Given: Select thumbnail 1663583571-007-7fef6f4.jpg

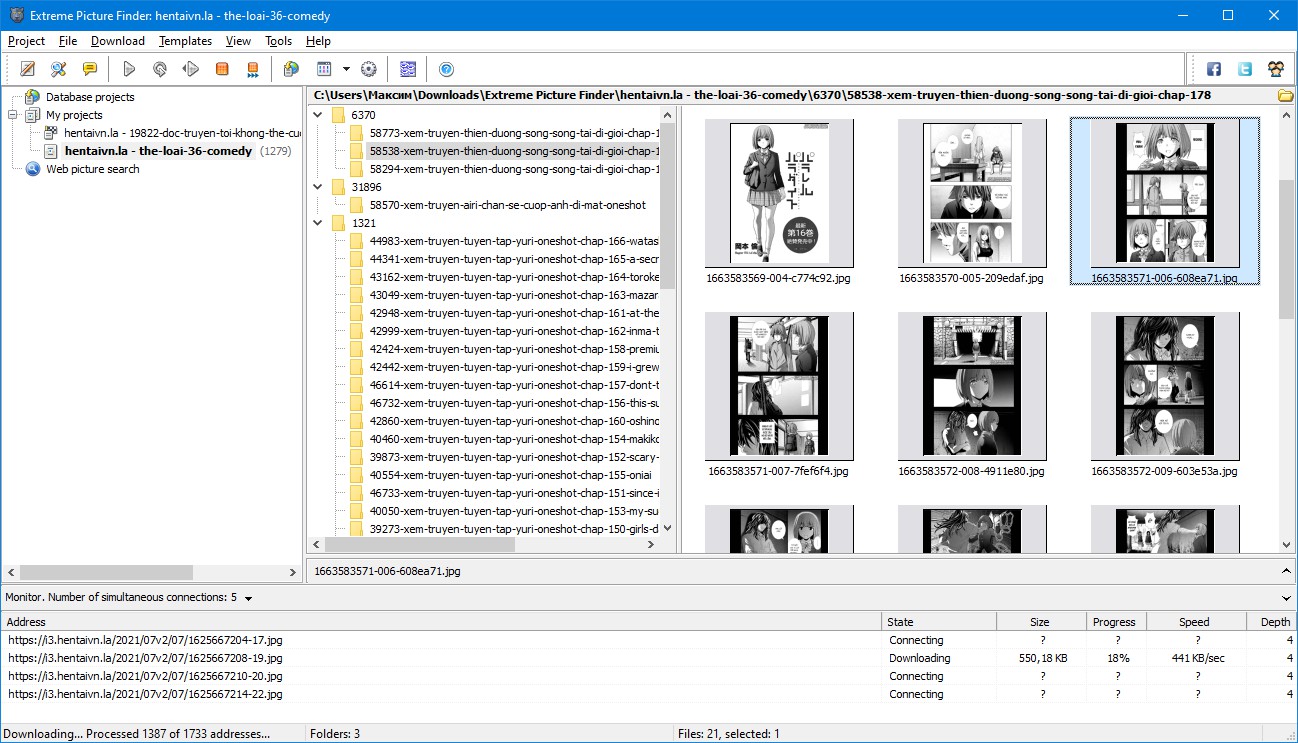Looking at the screenshot, I should coord(779,395).
